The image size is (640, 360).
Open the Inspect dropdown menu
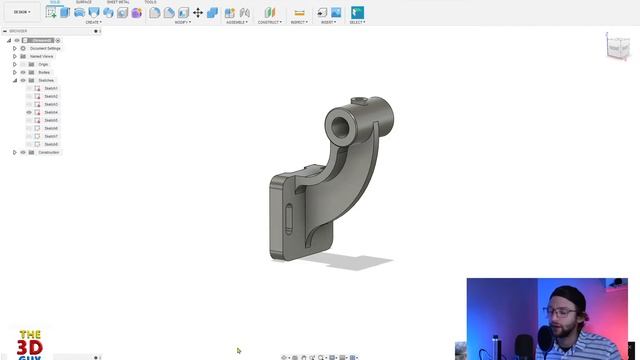[x=299, y=22]
